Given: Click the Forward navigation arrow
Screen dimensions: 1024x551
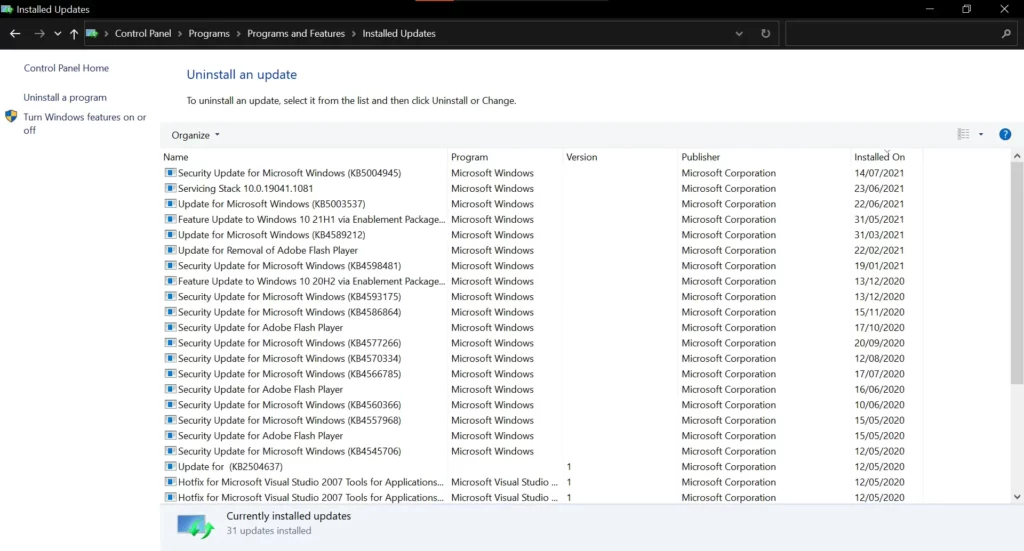Looking at the screenshot, I should [x=39, y=33].
